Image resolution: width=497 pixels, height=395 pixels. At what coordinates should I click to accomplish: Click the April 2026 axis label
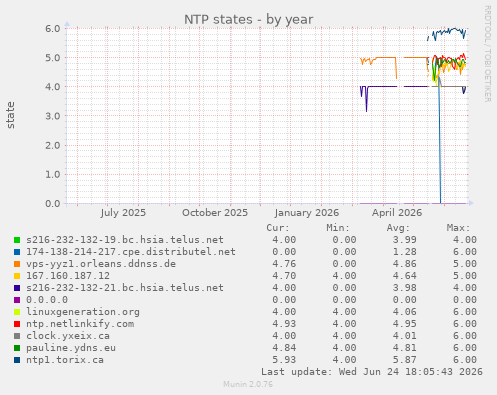point(397,213)
